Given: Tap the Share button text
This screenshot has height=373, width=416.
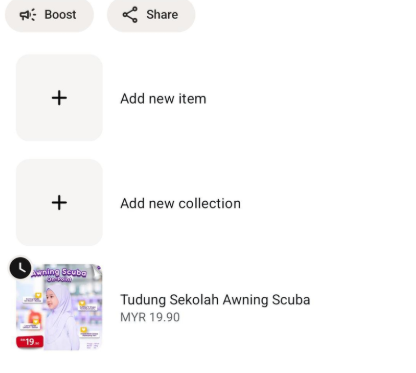Looking at the screenshot, I should point(162,15).
